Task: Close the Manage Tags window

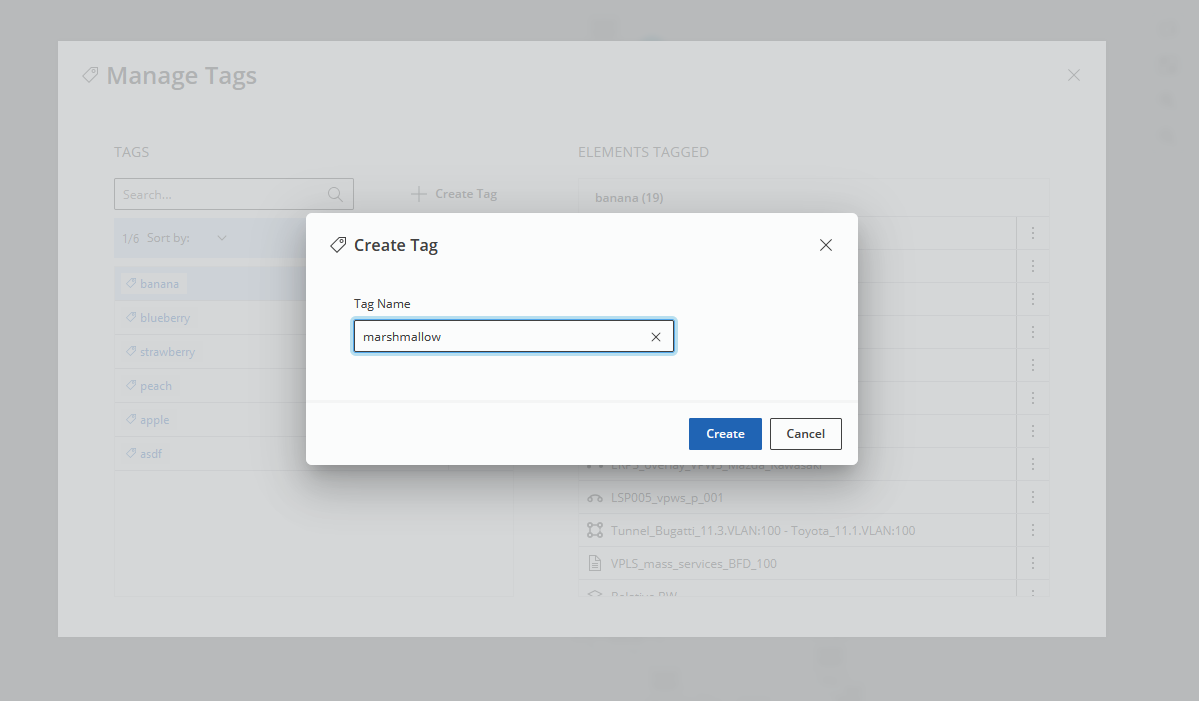Action: pos(1073,75)
